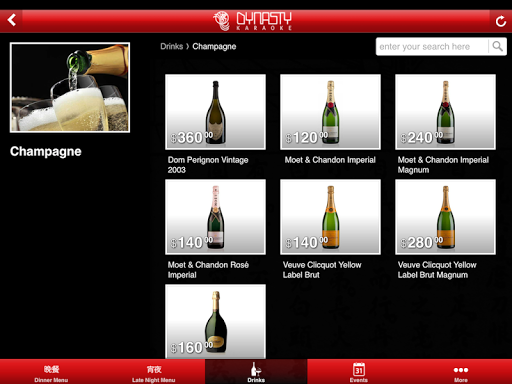The width and height of the screenshot is (512, 384).
Task: Open the Dynasty Karaoke logo
Action: [252, 21]
